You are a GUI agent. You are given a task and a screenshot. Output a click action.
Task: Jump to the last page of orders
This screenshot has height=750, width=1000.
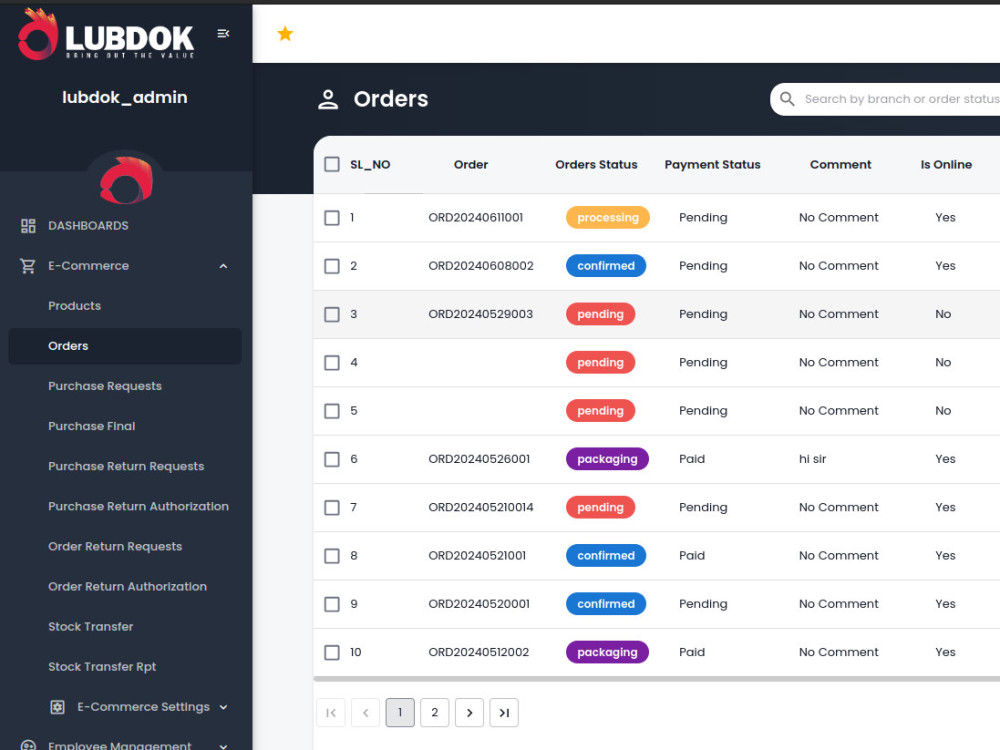pos(504,712)
